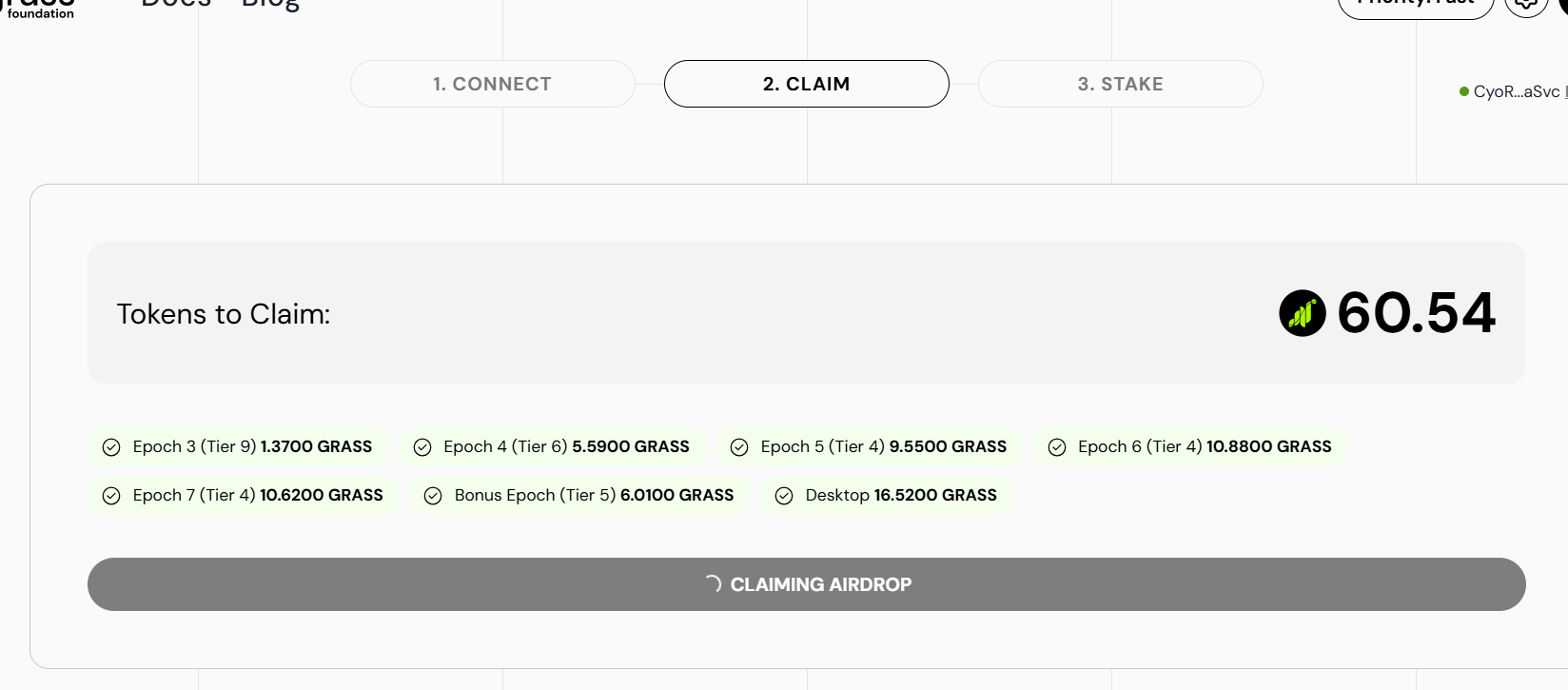The image size is (1568, 690).
Task: Click the Grass foundation logo
Action: pos(38,9)
